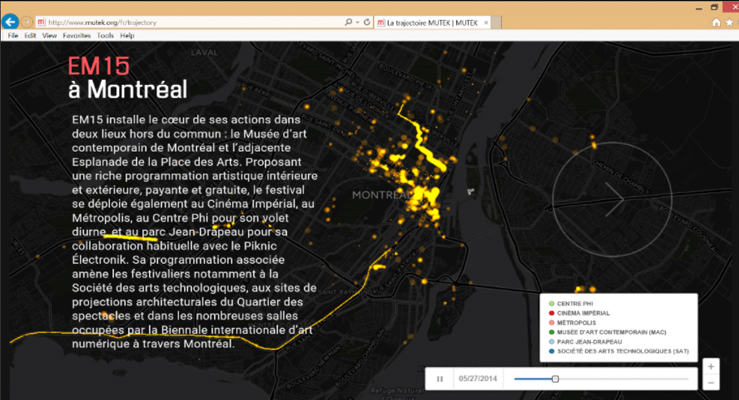The height and width of the screenshot is (400, 739).
Task: Toggle Cinéma Impérial legend entry
Action: (x=581, y=312)
